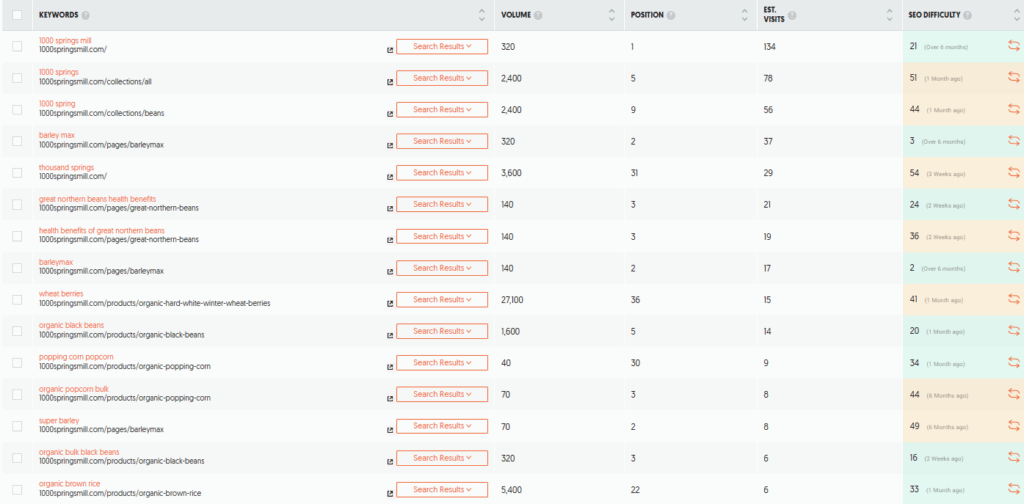
Task: Open external link icon in 'organic brown rice' row
Action: click(390, 494)
